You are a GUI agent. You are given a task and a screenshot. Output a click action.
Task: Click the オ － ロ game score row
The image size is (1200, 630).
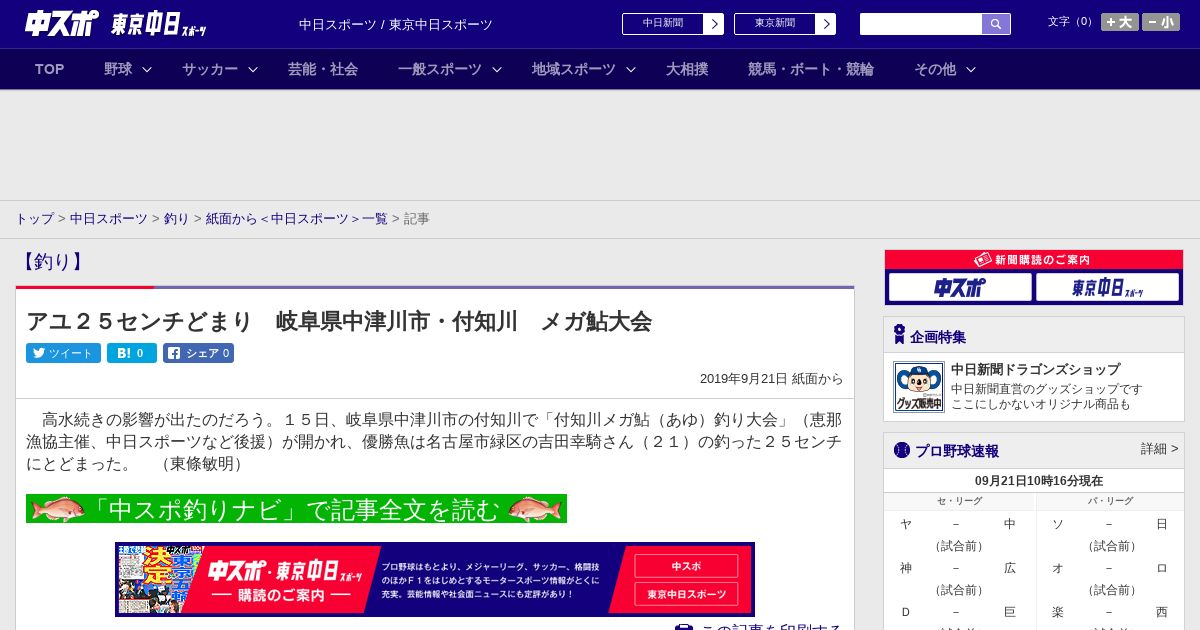[1110, 568]
